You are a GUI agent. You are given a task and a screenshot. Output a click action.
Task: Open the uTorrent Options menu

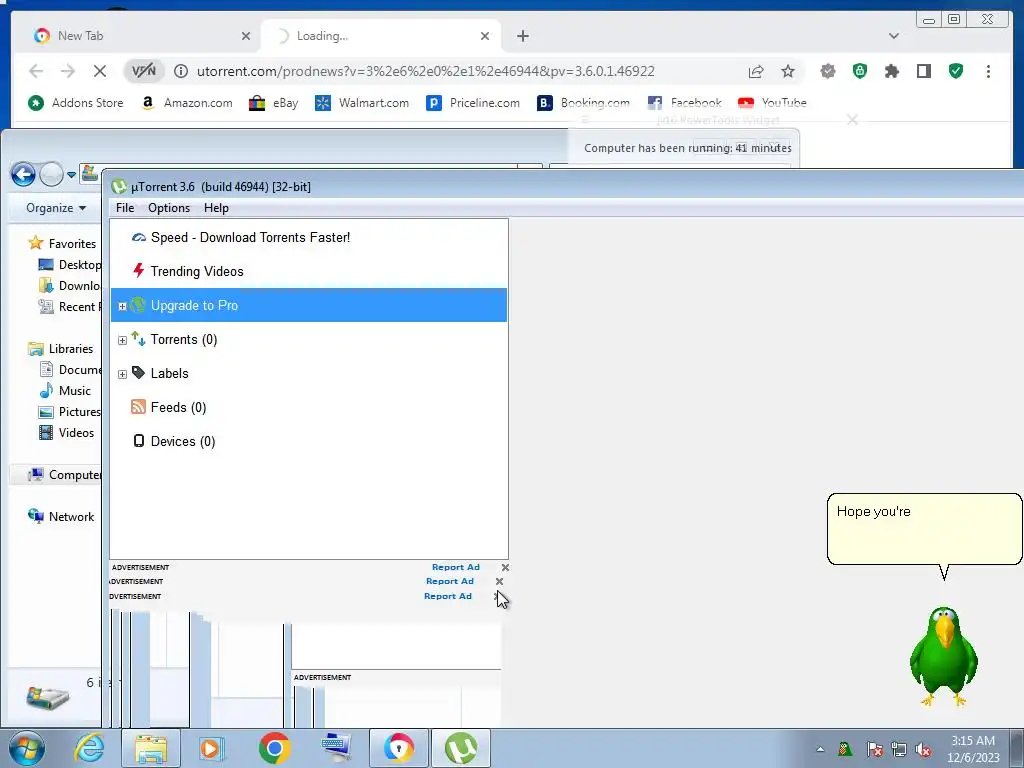[168, 208]
